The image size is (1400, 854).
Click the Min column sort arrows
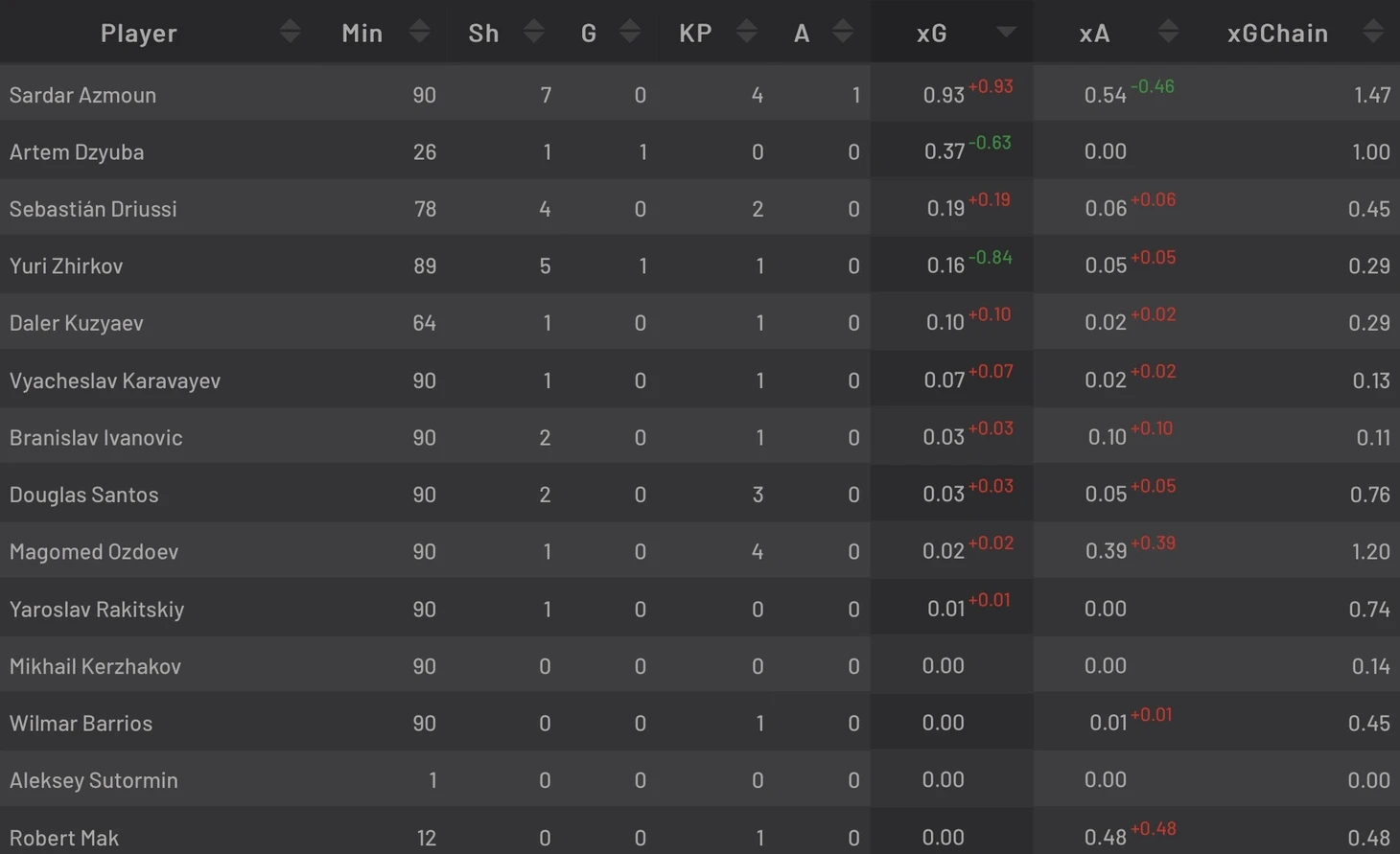(x=419, y=33)
